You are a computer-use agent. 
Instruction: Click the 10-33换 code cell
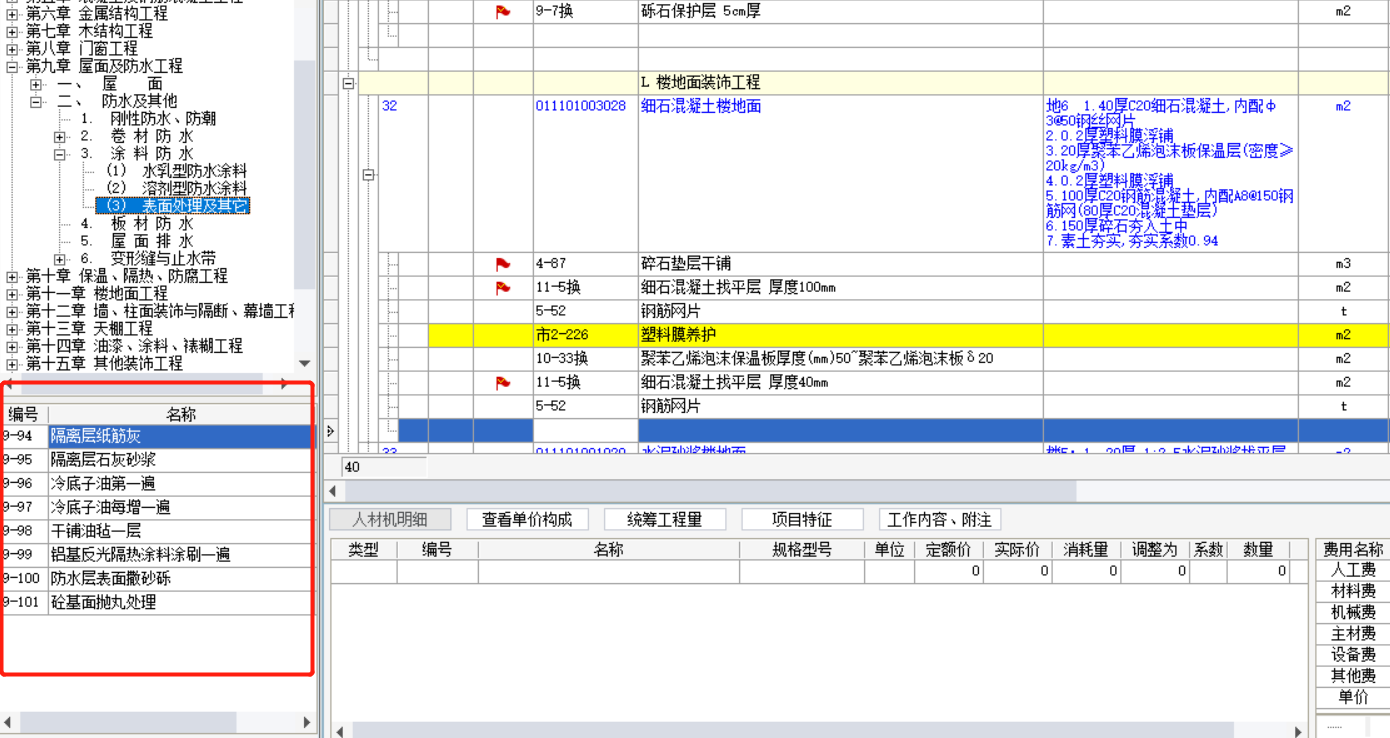(x=586, y=359)
